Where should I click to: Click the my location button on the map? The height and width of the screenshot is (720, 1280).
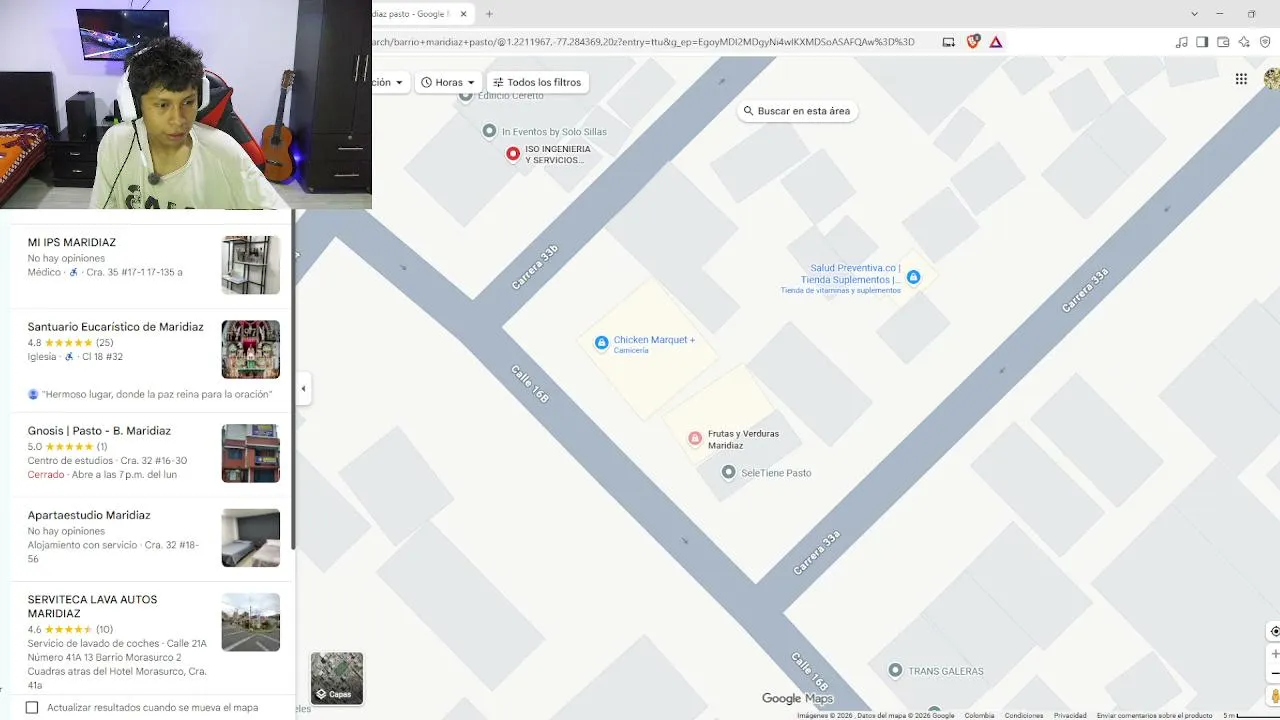tap(1274, 631)
